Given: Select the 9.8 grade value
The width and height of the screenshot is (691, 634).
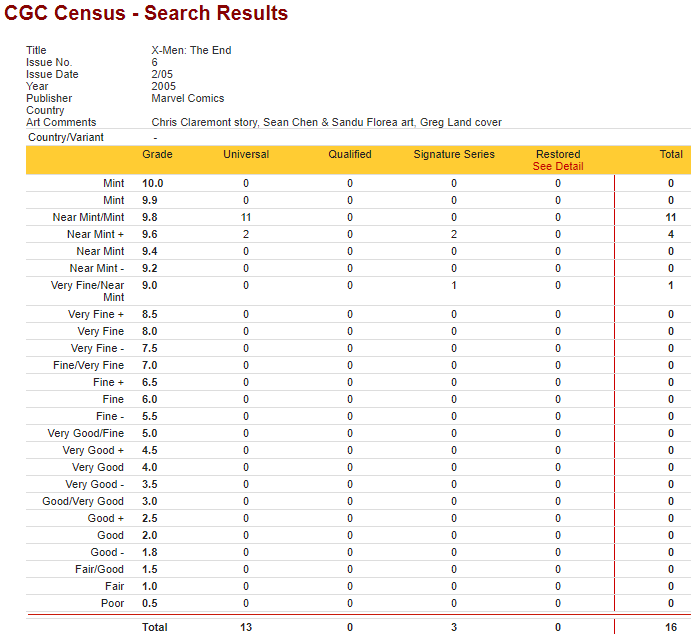Looking at the screenshot, I should coord(152,218).
